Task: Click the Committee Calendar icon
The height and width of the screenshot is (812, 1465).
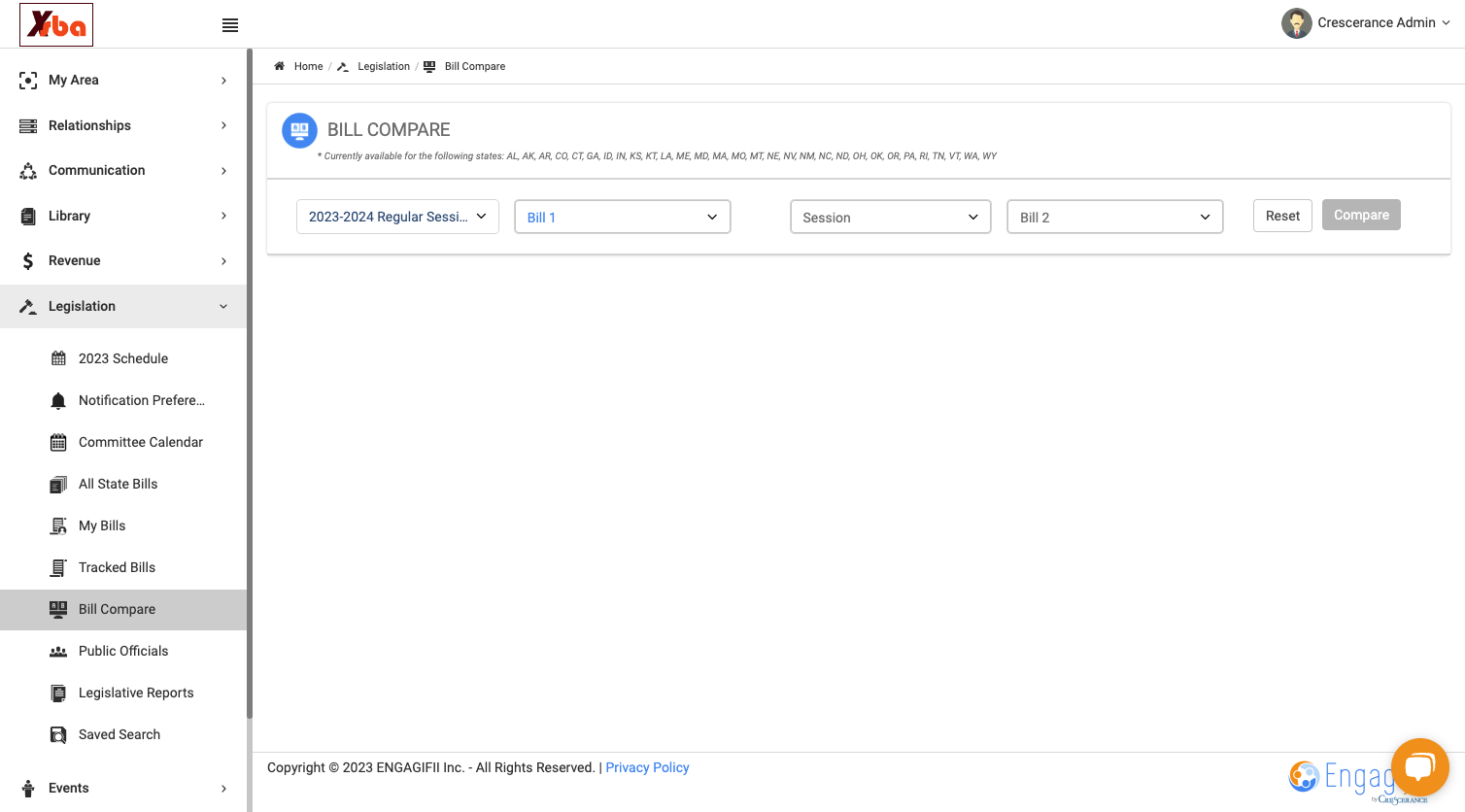Action: pyautogui.click(x=58, y=443)
